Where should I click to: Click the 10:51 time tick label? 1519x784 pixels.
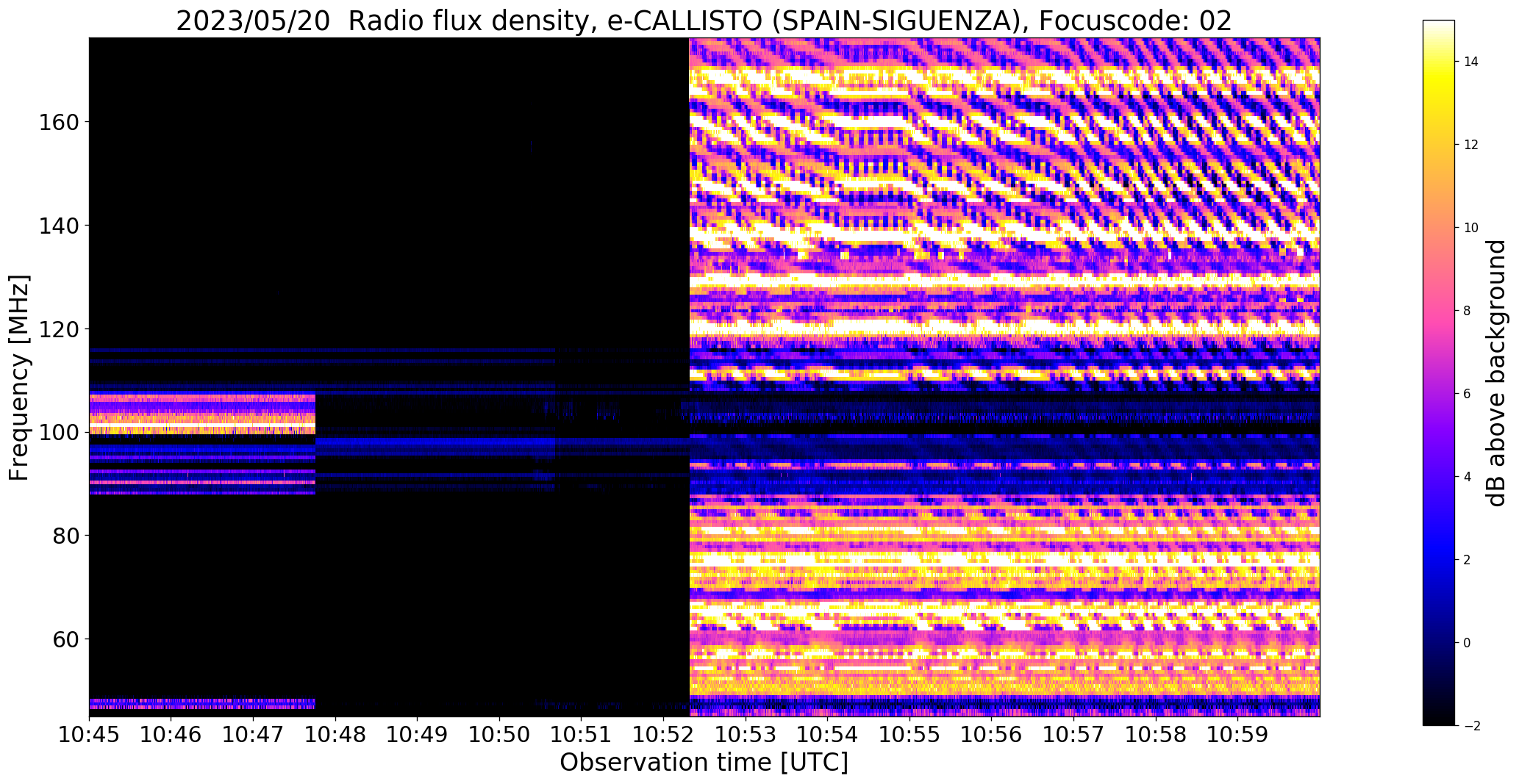(582, 734)
